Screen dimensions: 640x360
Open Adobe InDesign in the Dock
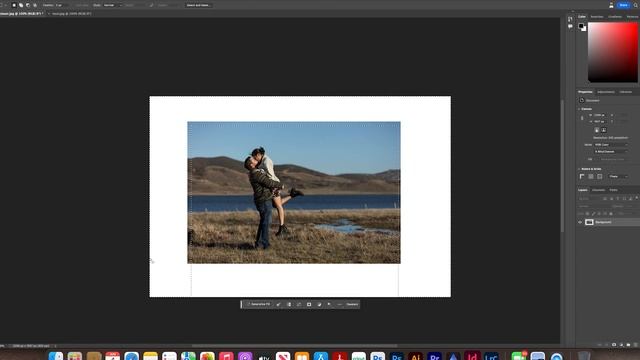[472, 357]
